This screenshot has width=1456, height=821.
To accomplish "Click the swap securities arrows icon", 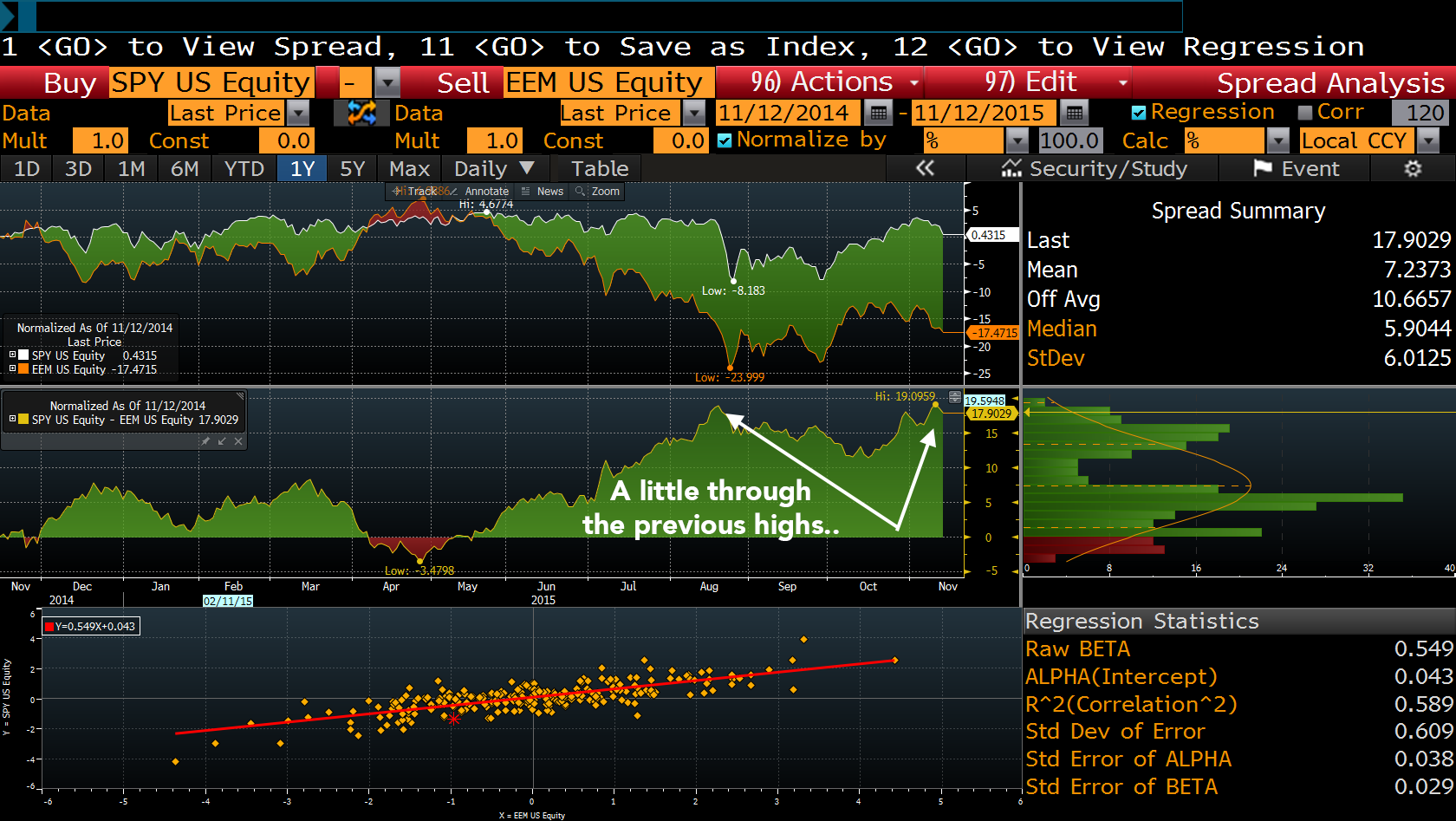I will [x=361, y=113].
